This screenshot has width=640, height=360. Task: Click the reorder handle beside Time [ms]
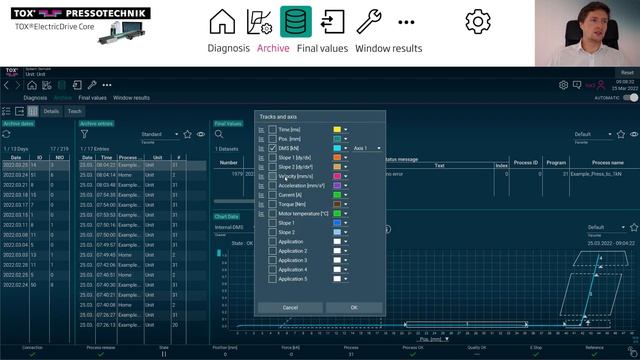click(261, 130)
